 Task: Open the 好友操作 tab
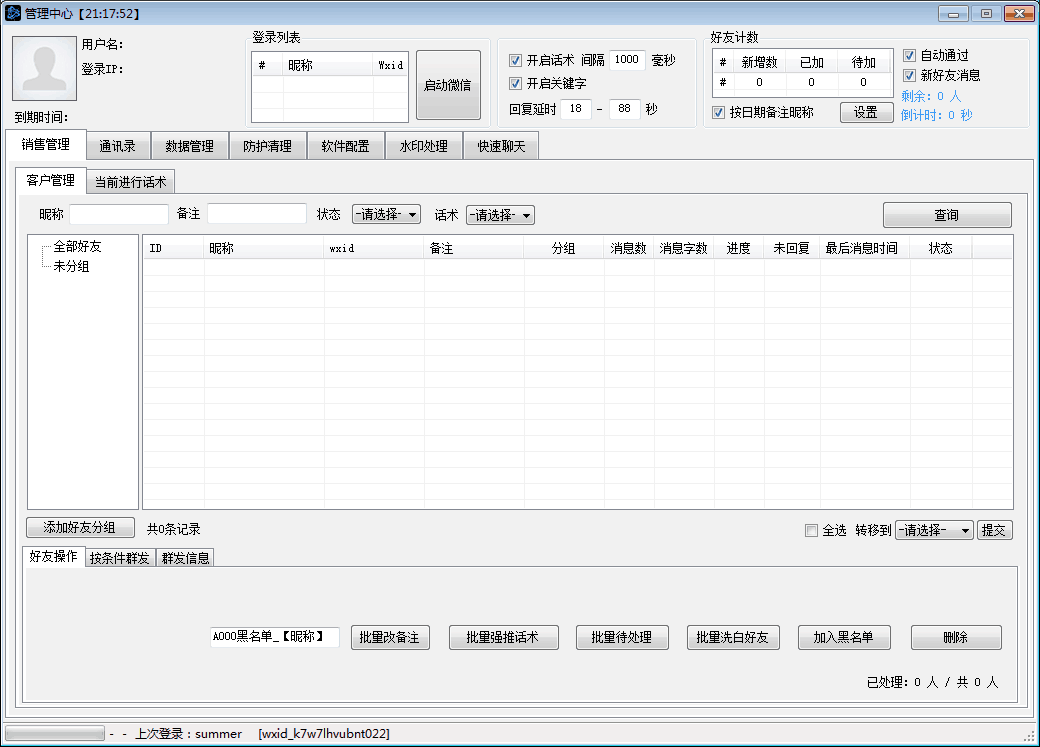[53, 556]
